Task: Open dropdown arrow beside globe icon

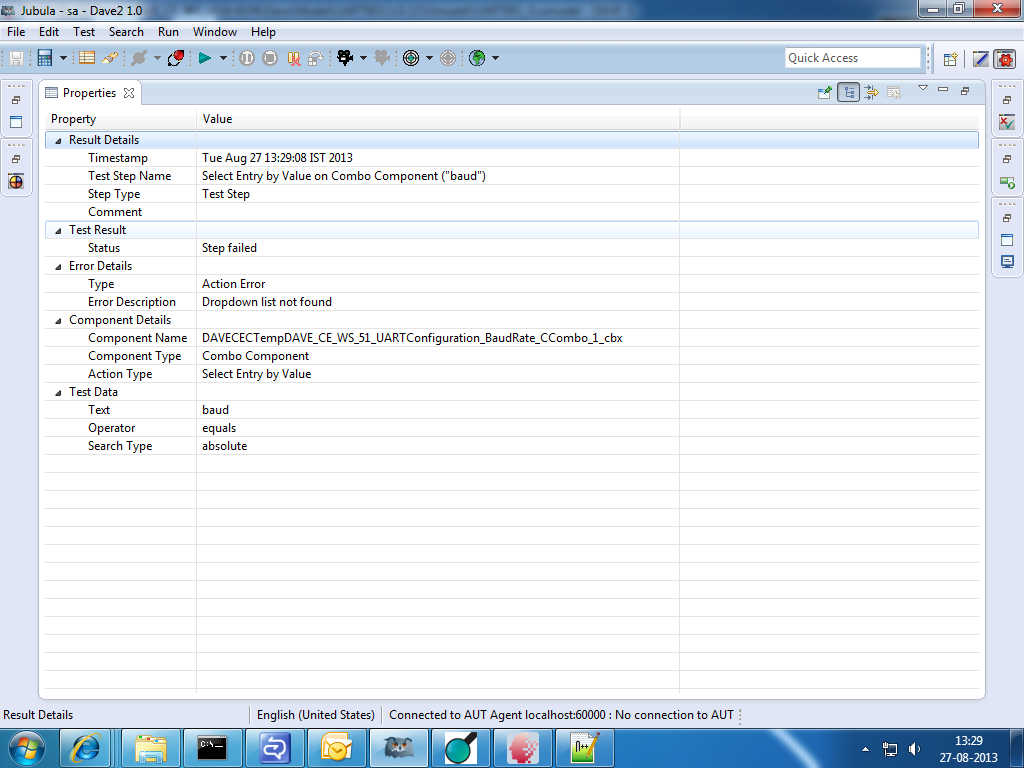Action: (x=496, y=58)
